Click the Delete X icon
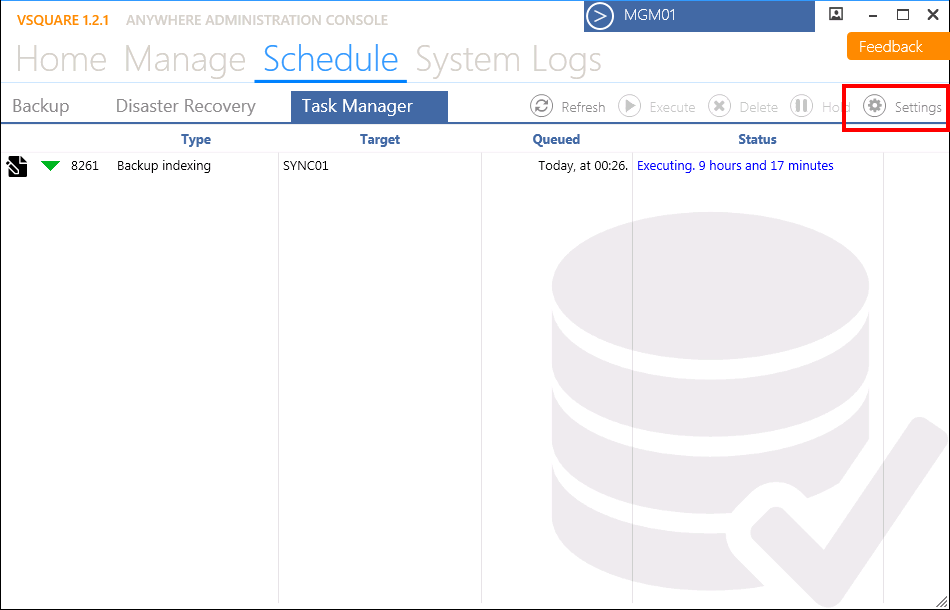This screenshot has width=950, height=610. (x=719, y=106)
